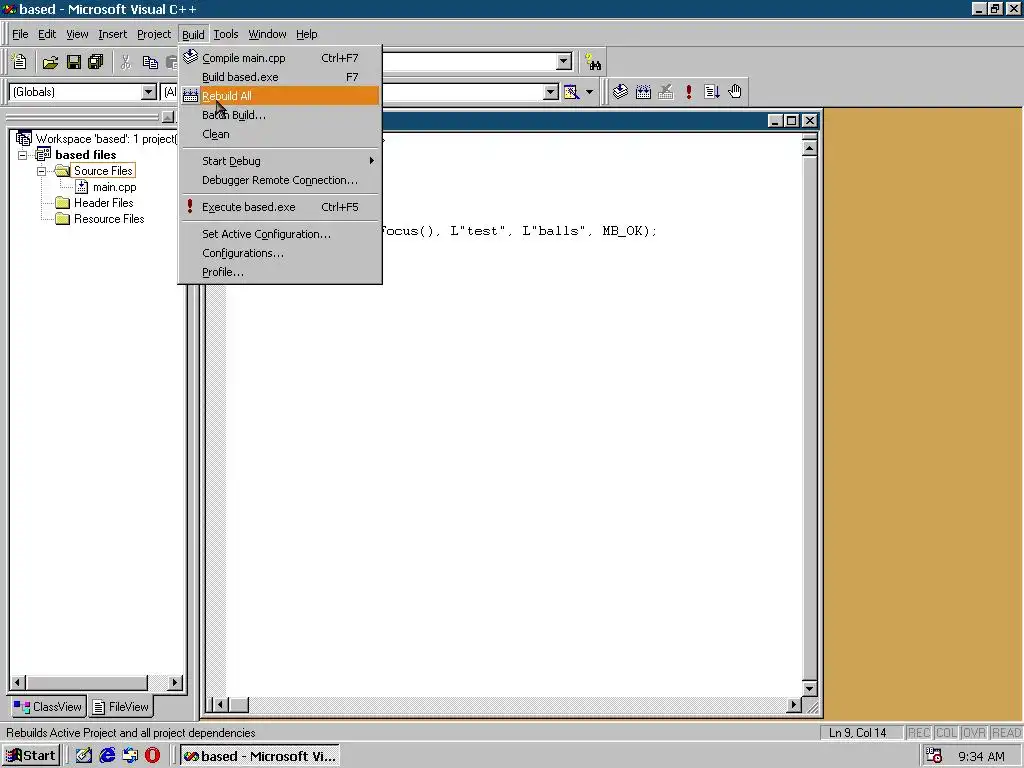Click the Save All toolbar icon
Screen dimensions: 1024x768
tap(96, 62)
